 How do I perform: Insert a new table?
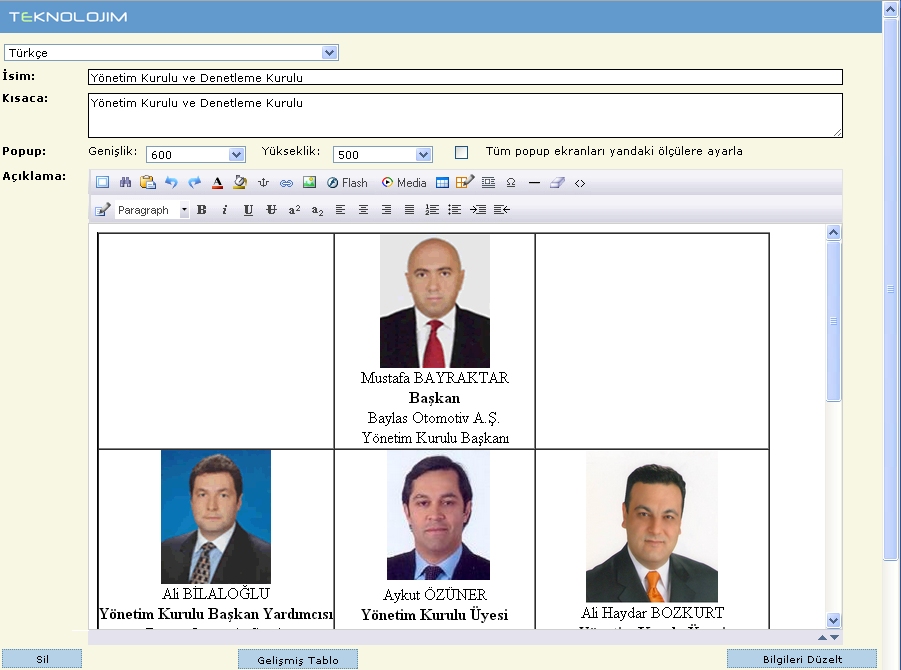(442, 183)
